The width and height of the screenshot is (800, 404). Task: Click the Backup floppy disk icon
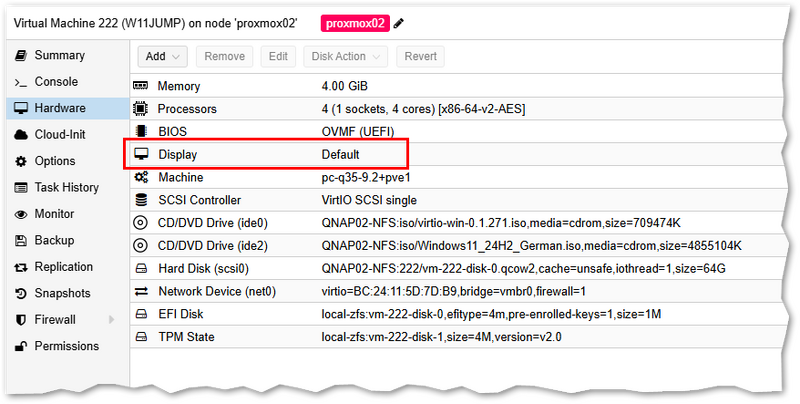pos(21,240)
